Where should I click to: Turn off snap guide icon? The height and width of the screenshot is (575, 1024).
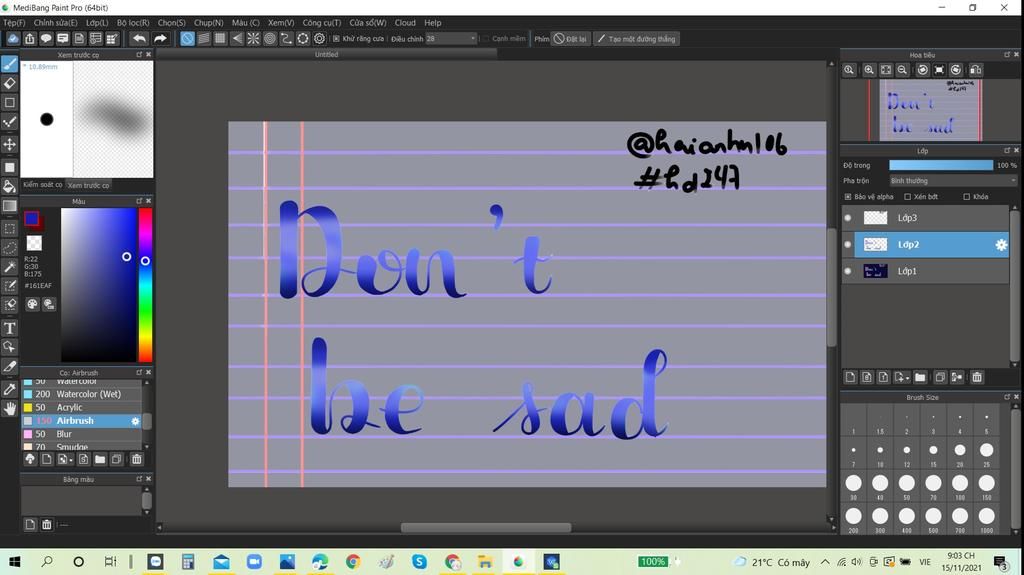[187, 39]
